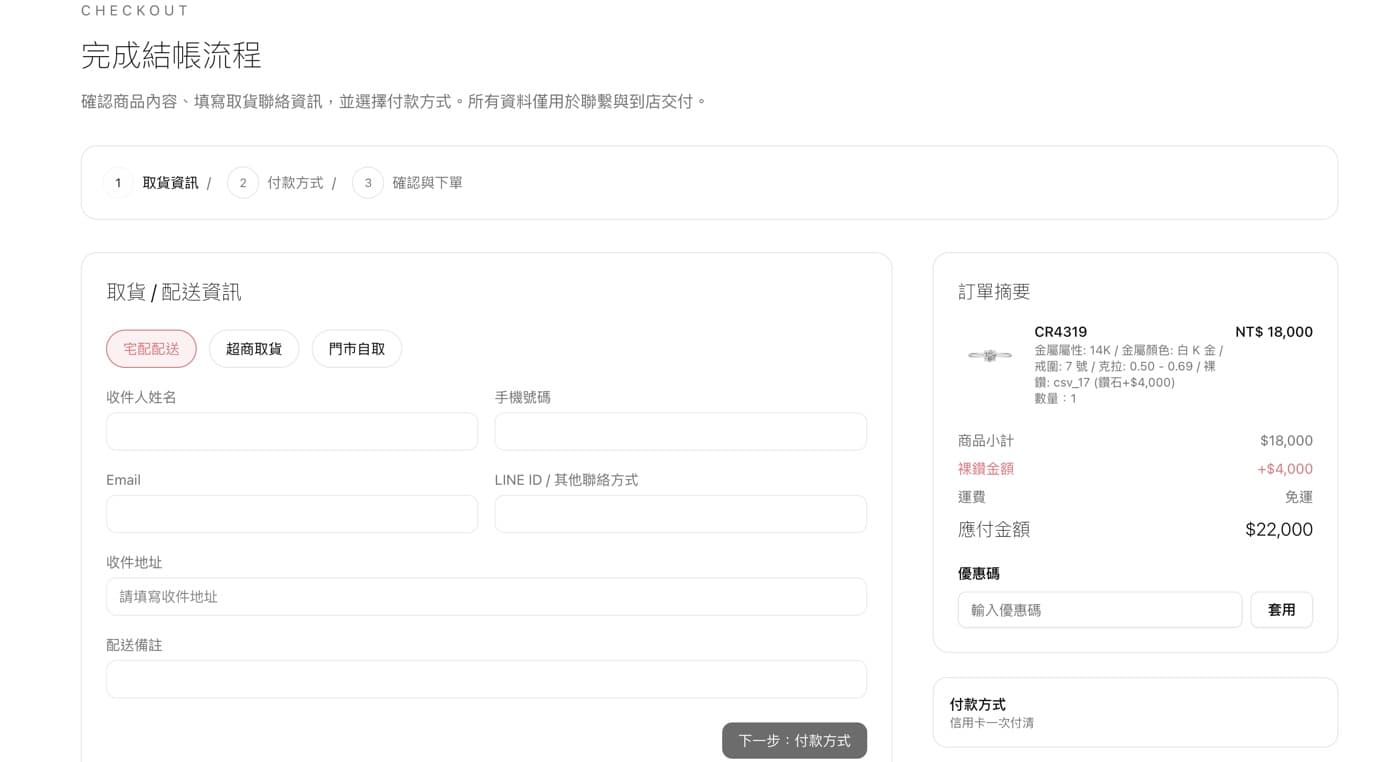
Task: Click the +$4,000 diamond amount
Action: [1285, 469]
